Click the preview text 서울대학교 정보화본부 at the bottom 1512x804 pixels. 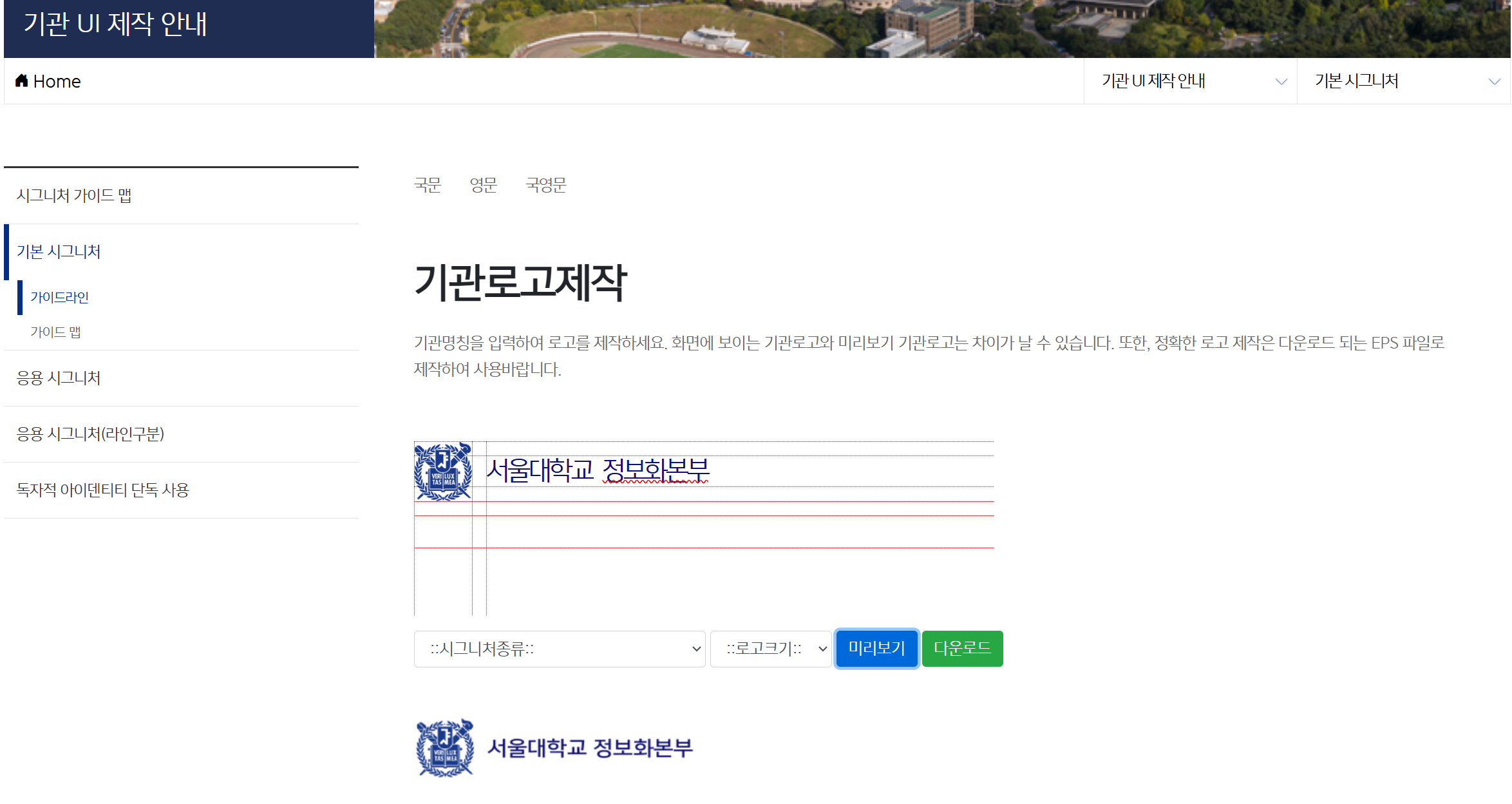point(590,748)
